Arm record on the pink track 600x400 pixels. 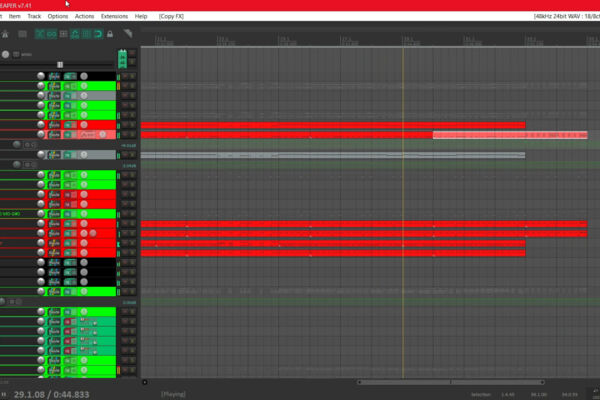coord(103,134)
